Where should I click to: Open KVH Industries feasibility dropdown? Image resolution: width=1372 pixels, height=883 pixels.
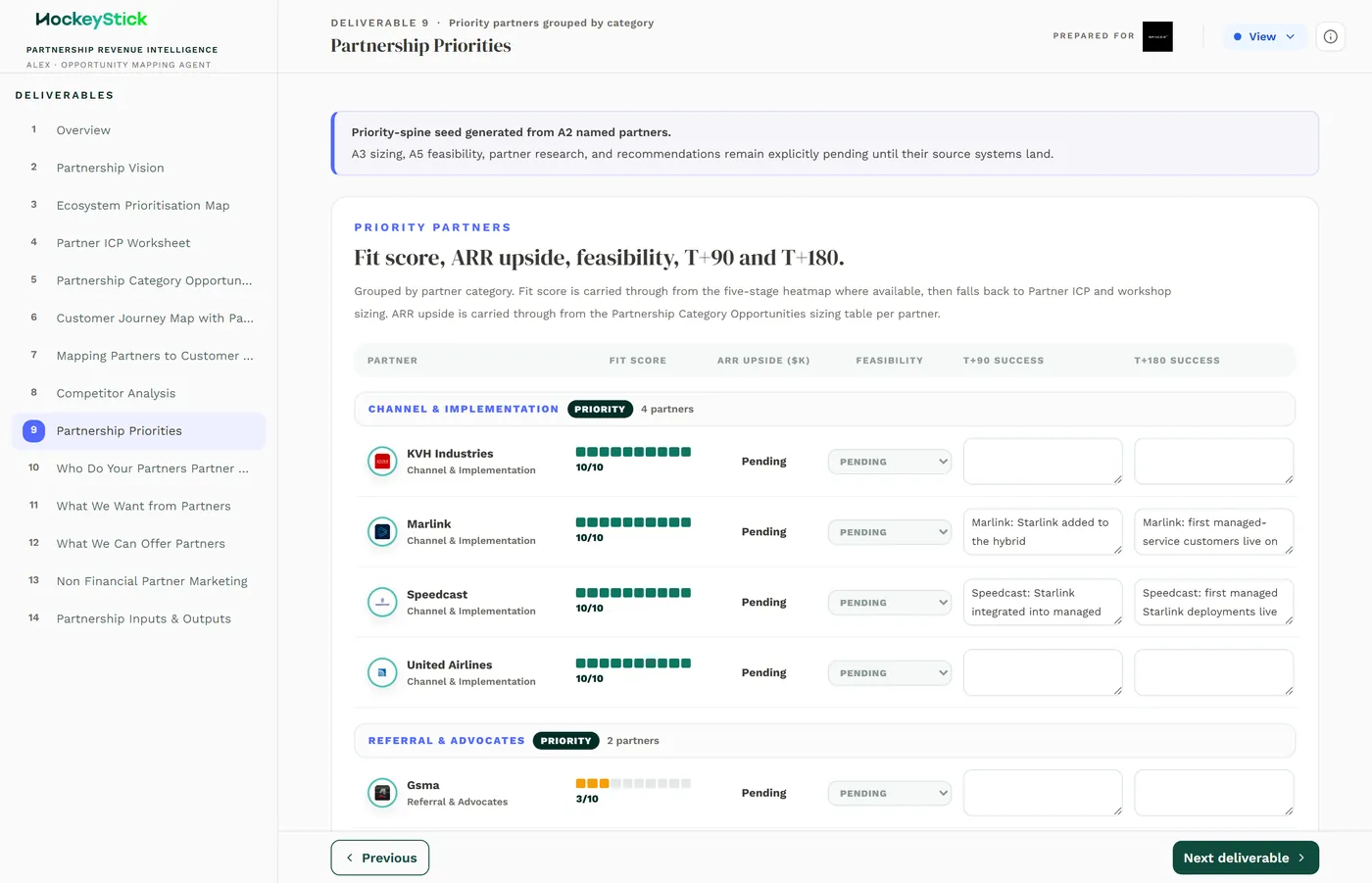pos(890,462)
